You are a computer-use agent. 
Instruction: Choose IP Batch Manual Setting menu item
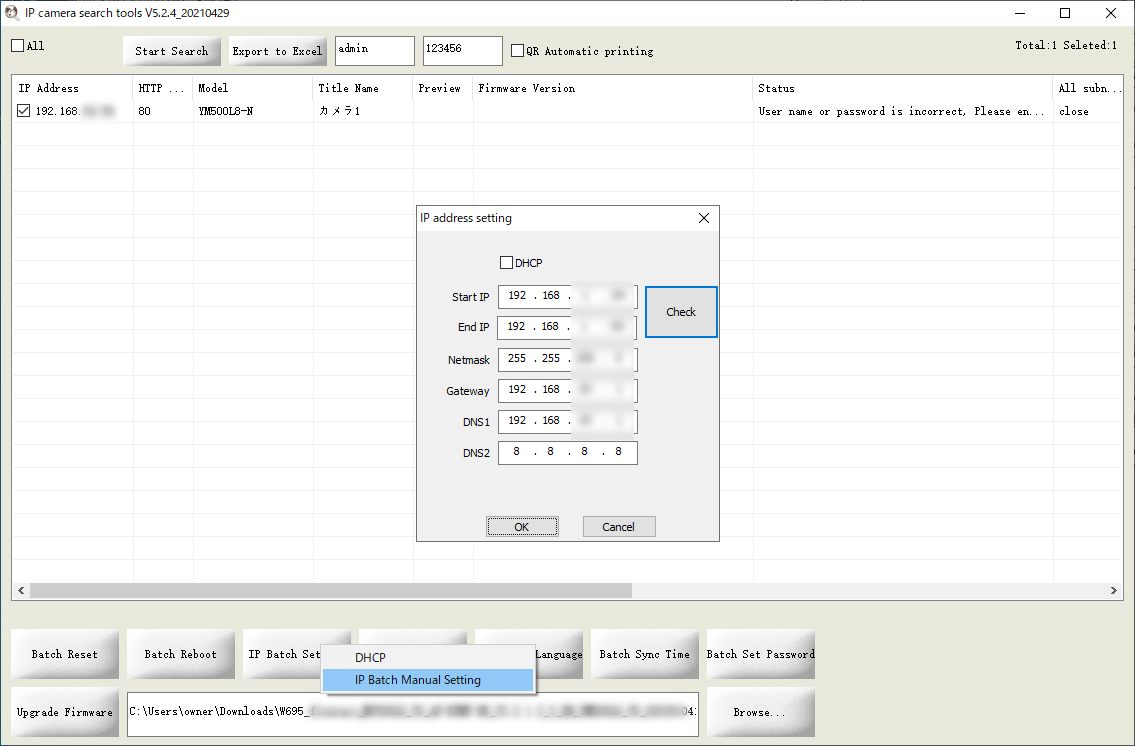(428, 680)
